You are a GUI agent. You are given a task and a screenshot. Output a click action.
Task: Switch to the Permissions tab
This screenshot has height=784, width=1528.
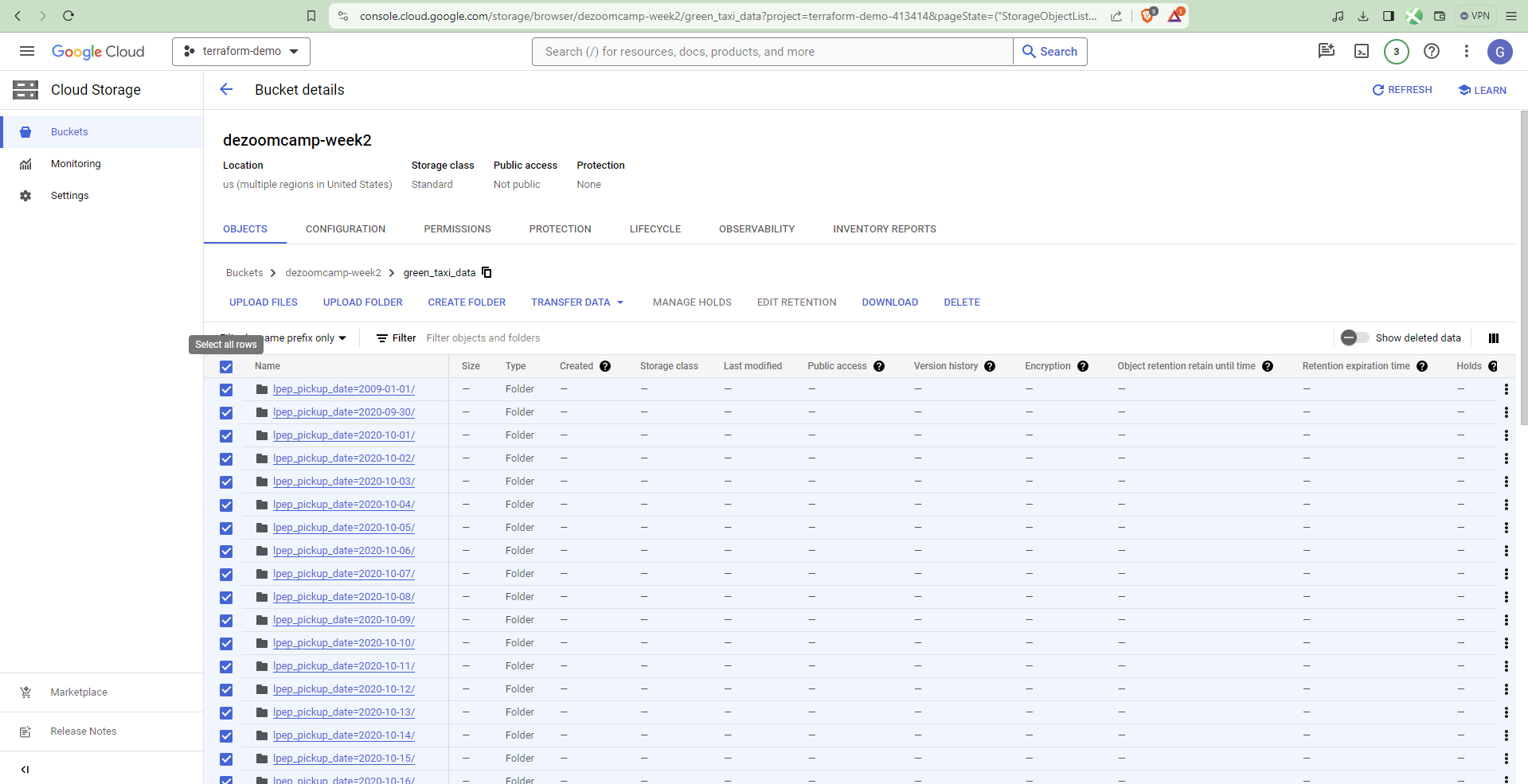[x=457, y=229]
